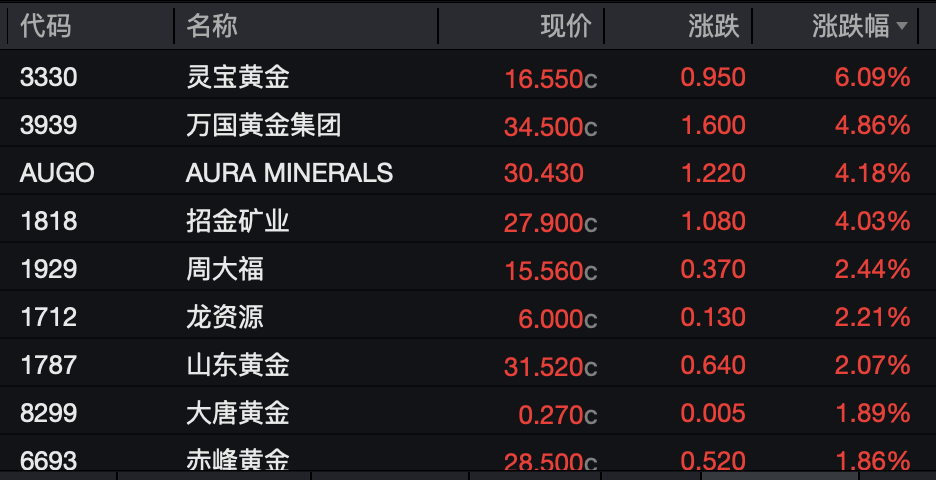Click change value 0.950
Screen dimensions: 936x480
713,77
